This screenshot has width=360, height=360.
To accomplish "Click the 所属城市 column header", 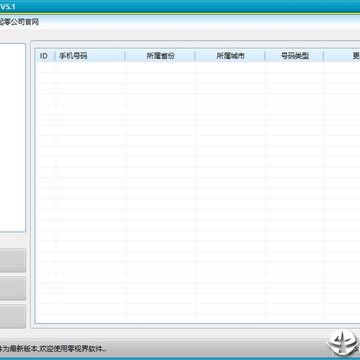I will tap(230, 56).
